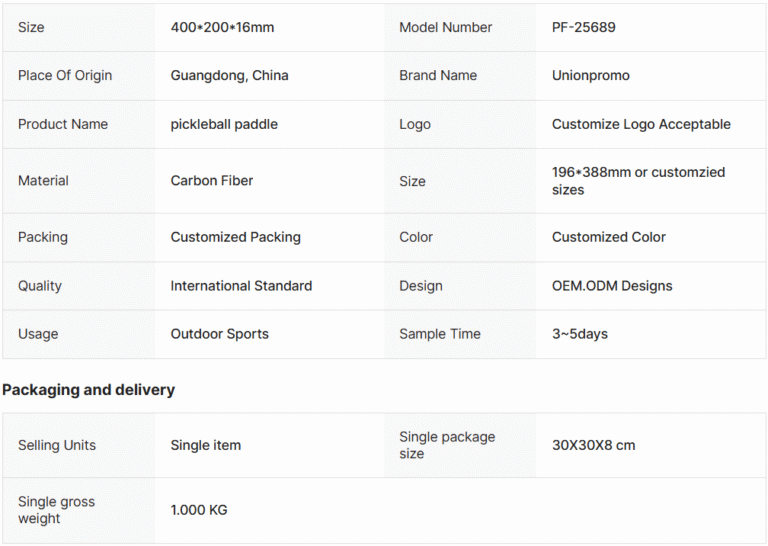768x546 pixels.
Task: Select the 3~5days sample time value
Action: click(x=580, y=334)
